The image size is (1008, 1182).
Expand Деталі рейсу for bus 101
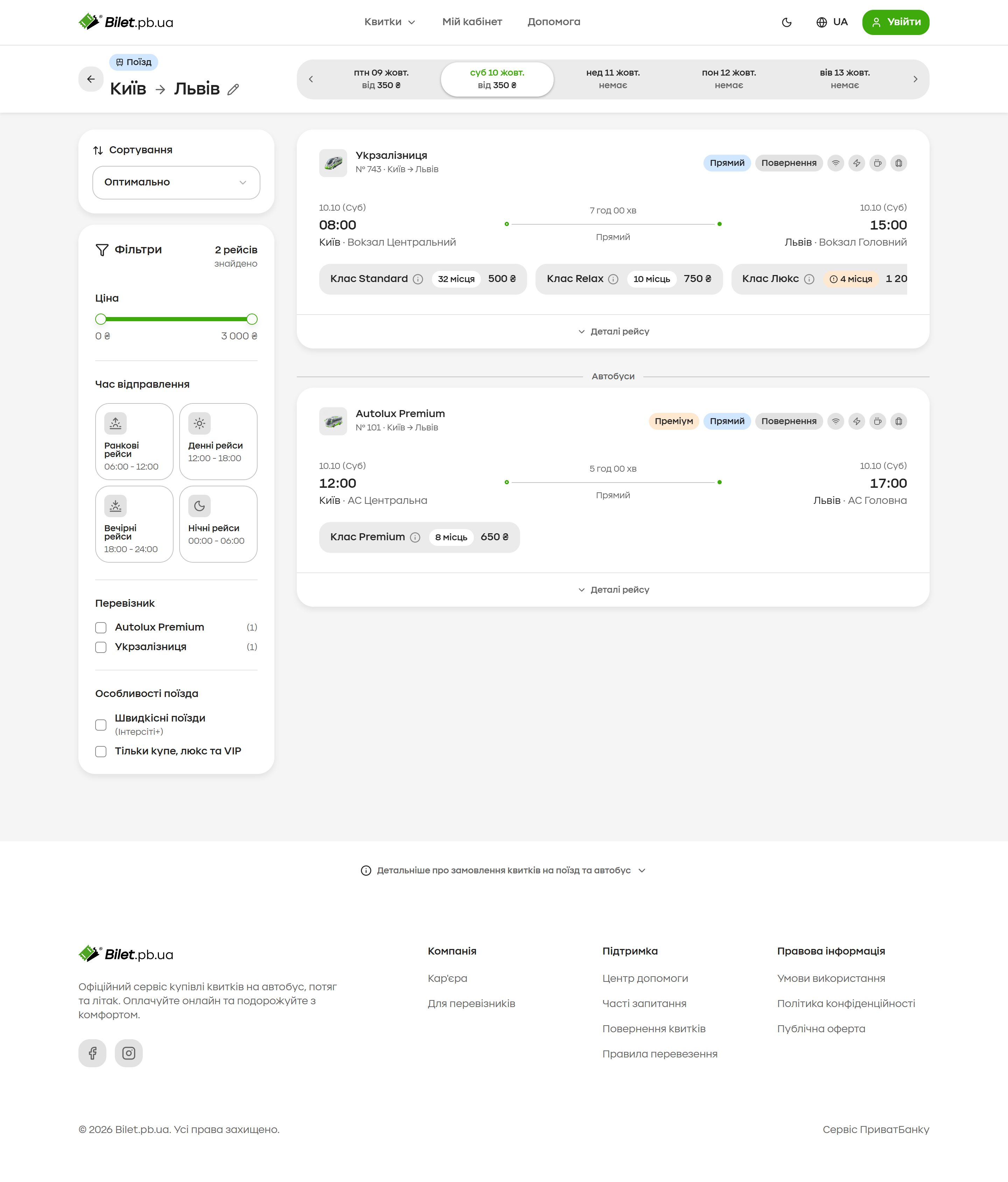613,590
